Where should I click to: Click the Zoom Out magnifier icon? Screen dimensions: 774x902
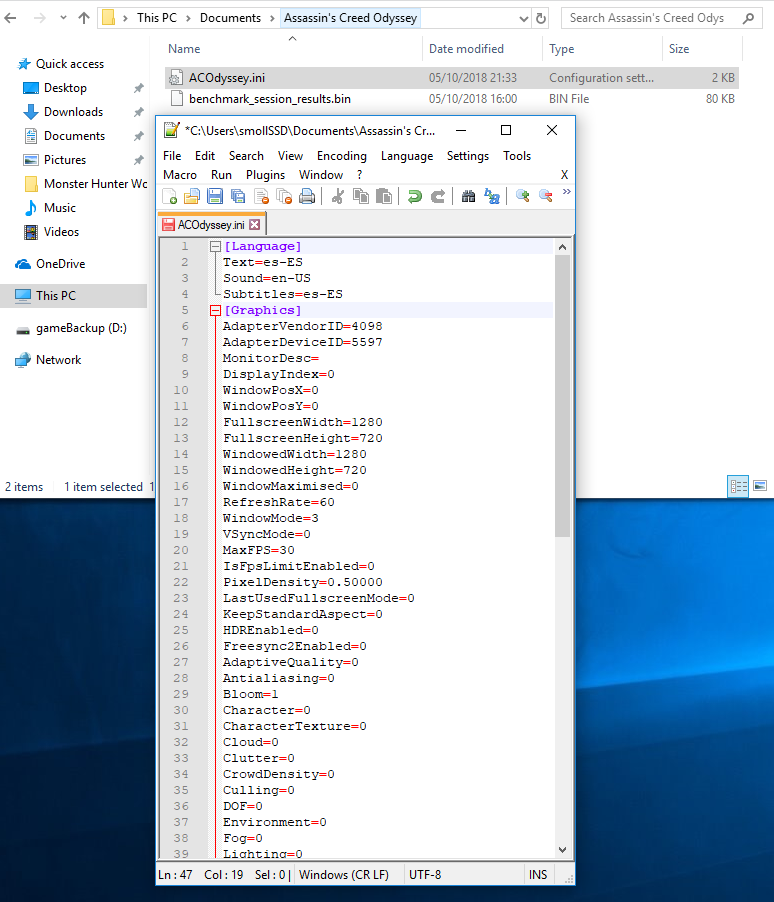(x=546, y=197)
